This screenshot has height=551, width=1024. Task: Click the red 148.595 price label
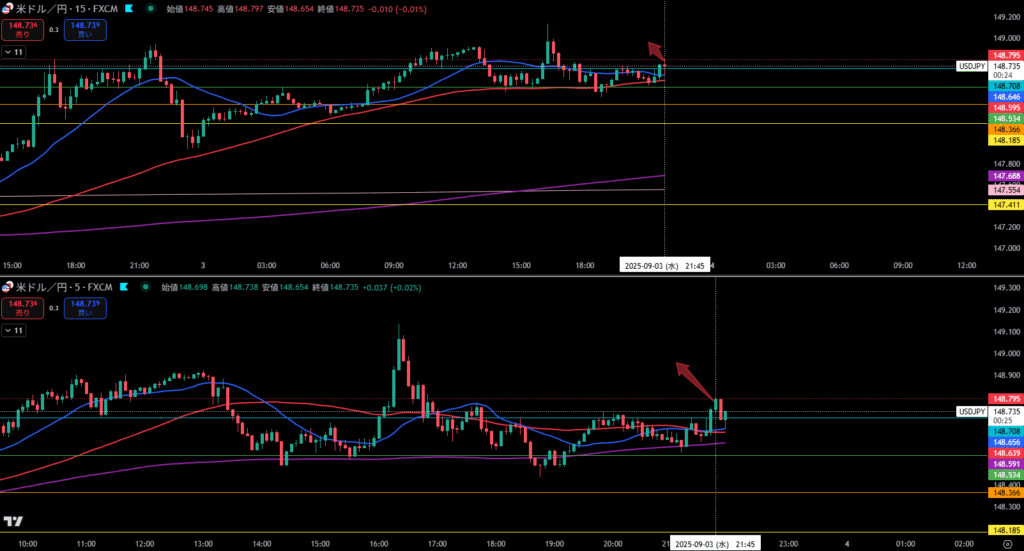[x=1006, y=108]
